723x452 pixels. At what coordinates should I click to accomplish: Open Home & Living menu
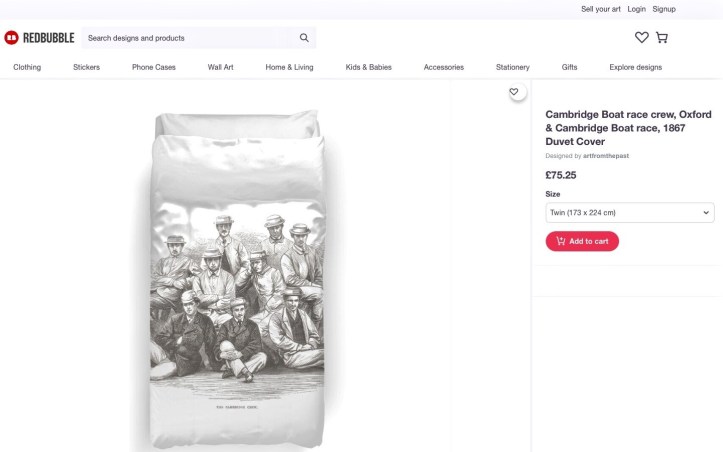tap(289, 67)
